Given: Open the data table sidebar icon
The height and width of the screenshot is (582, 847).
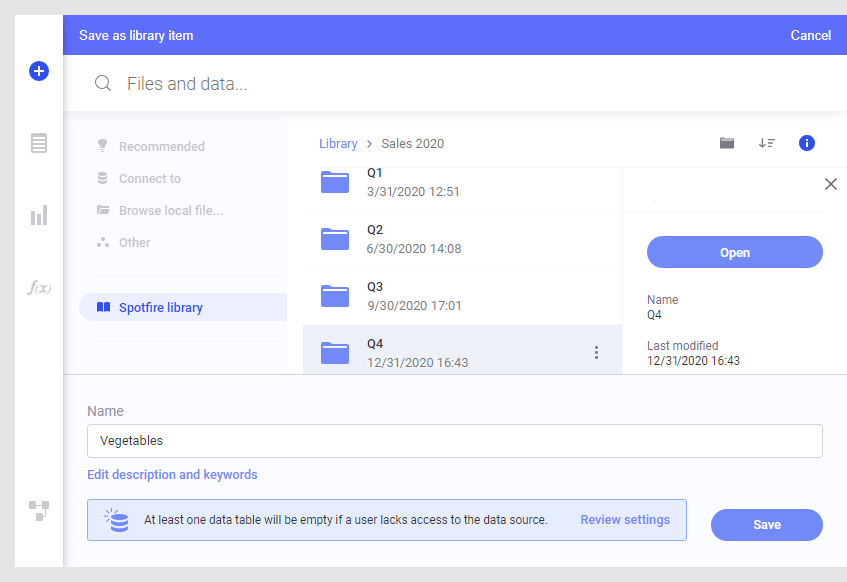Looking at the screenshot, I should pos(39,143).
